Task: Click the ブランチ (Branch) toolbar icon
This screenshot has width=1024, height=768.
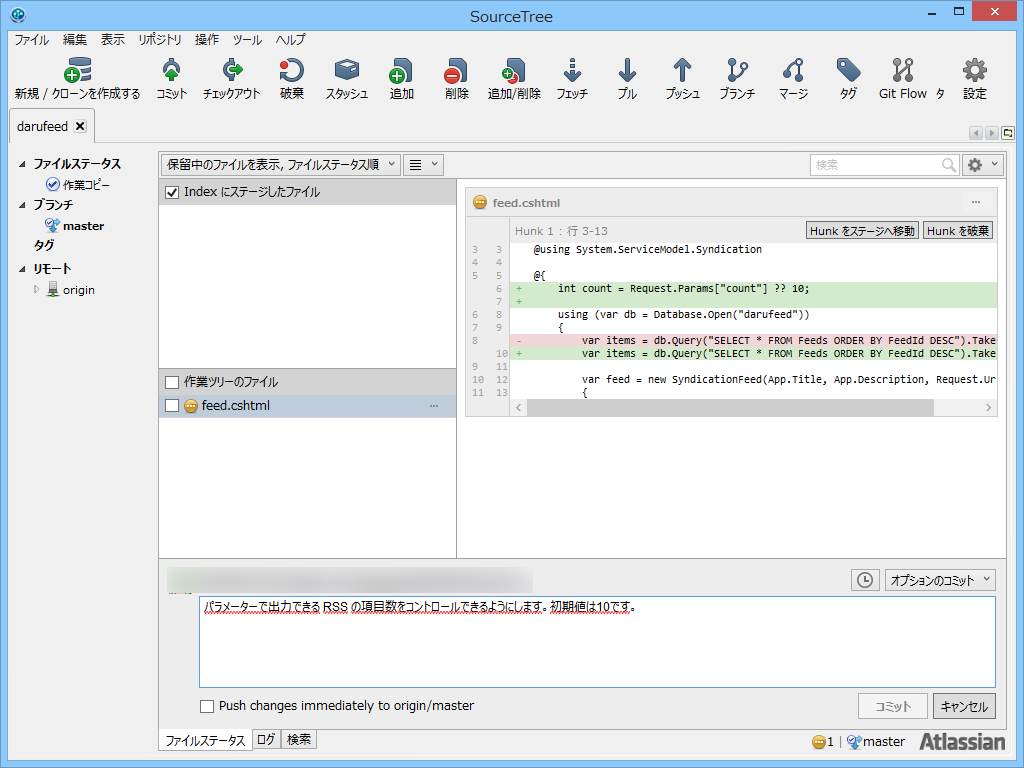Action: 737,71
